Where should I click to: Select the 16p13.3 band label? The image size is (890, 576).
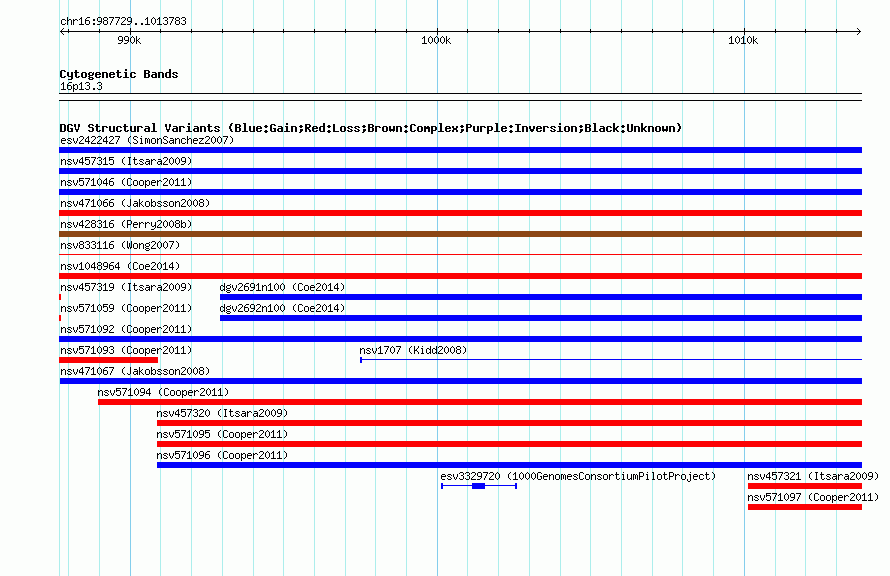point(81,86)
